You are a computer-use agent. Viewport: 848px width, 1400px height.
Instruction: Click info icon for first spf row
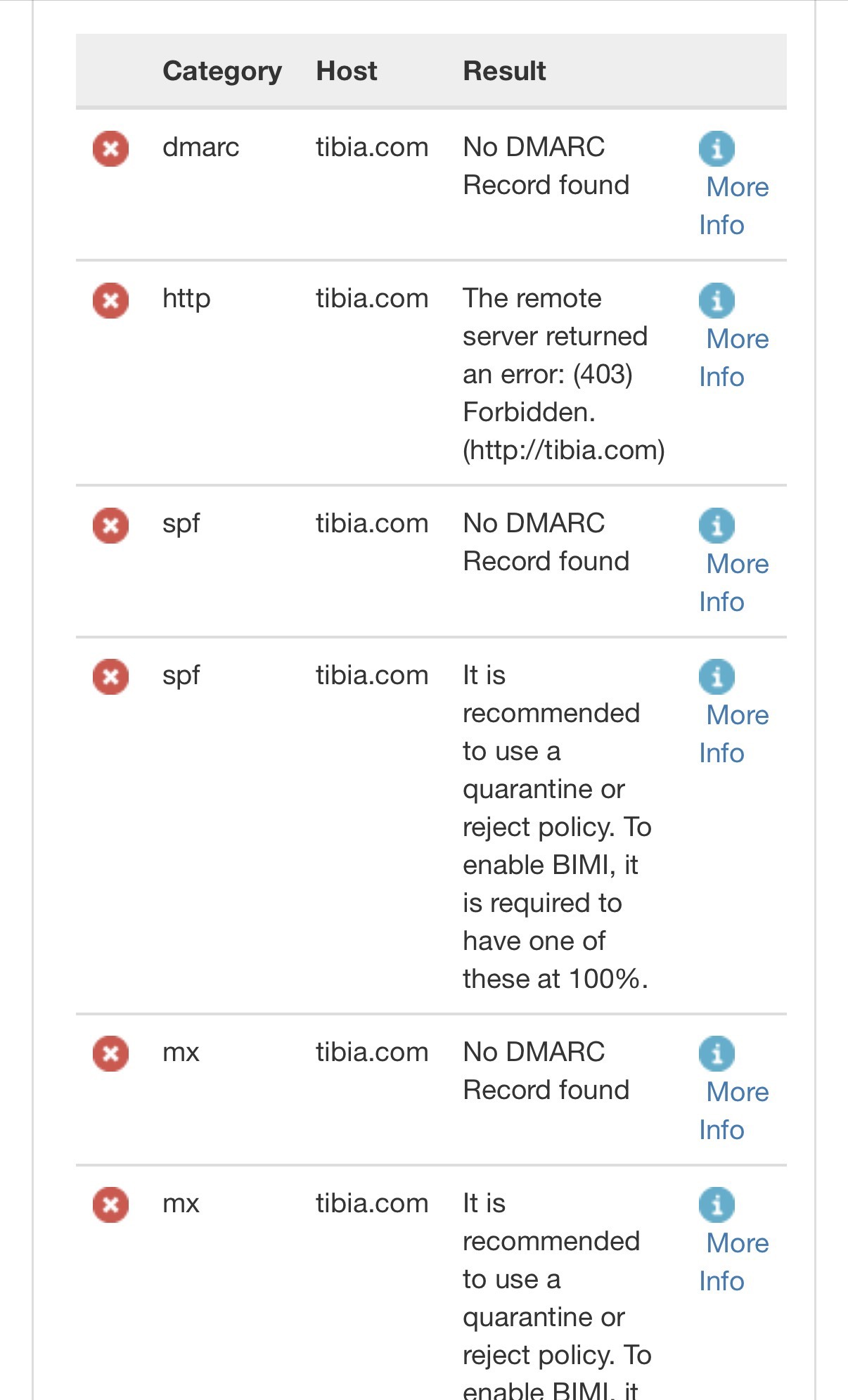(717, 525)
